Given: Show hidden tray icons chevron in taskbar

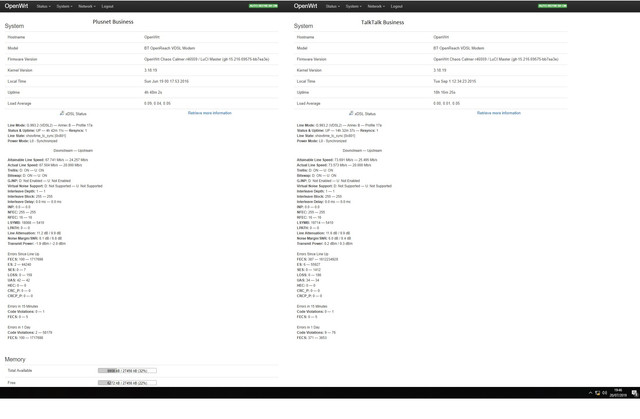Looking at the screenshot, I should coord(590,393).
